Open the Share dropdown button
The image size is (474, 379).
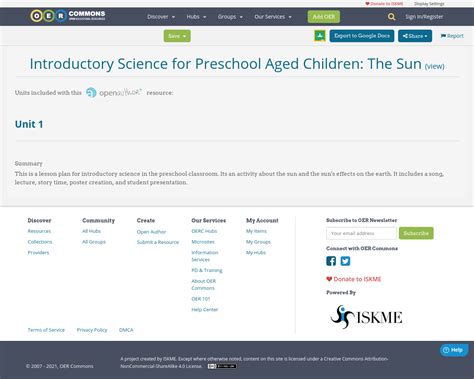click(x=415, y=36)
